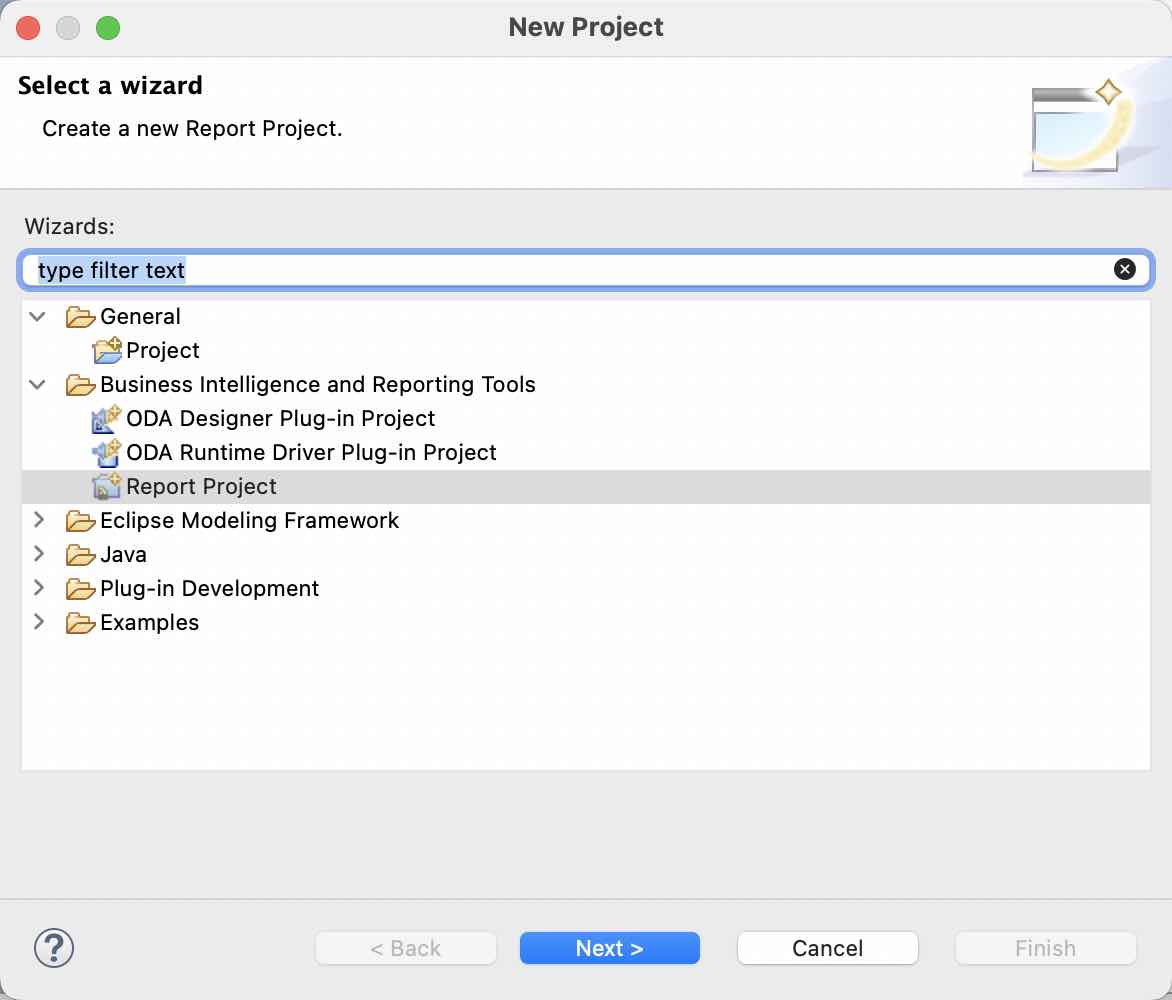Expand the Java category
The image size is (1172, 1000).
[x=39, y=554]
